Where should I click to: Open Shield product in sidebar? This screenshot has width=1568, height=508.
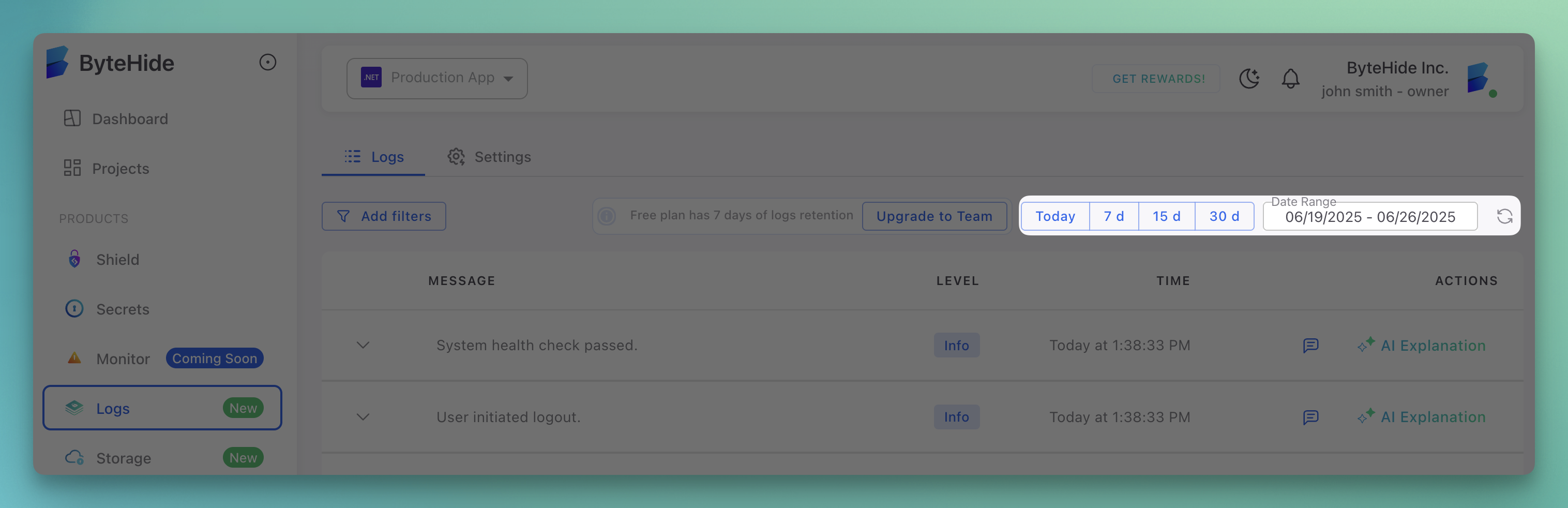(117, 260)
